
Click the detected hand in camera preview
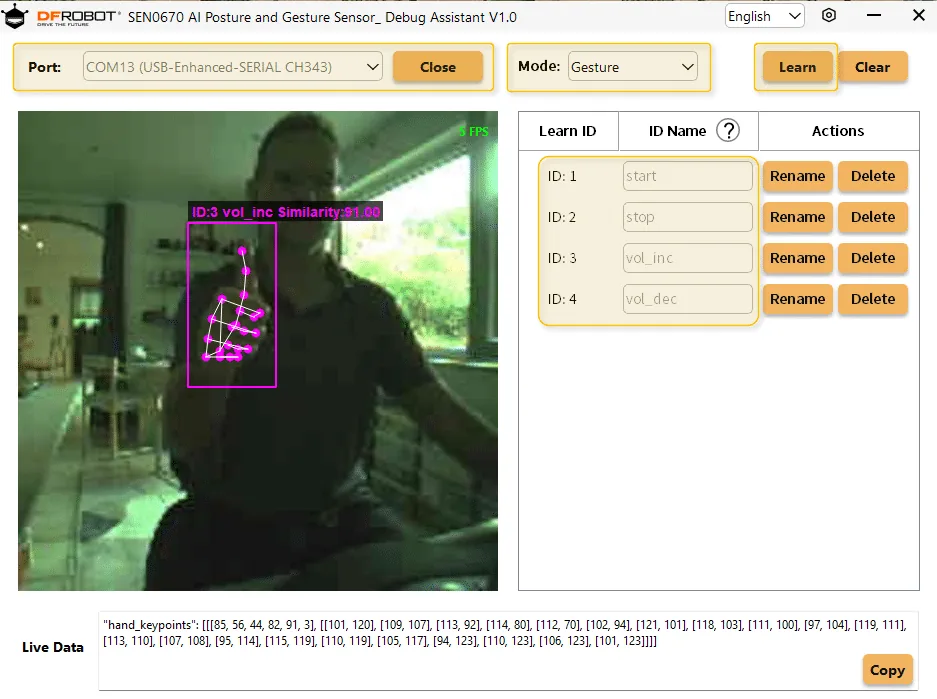pyautogui.click(x=232, y=305)
